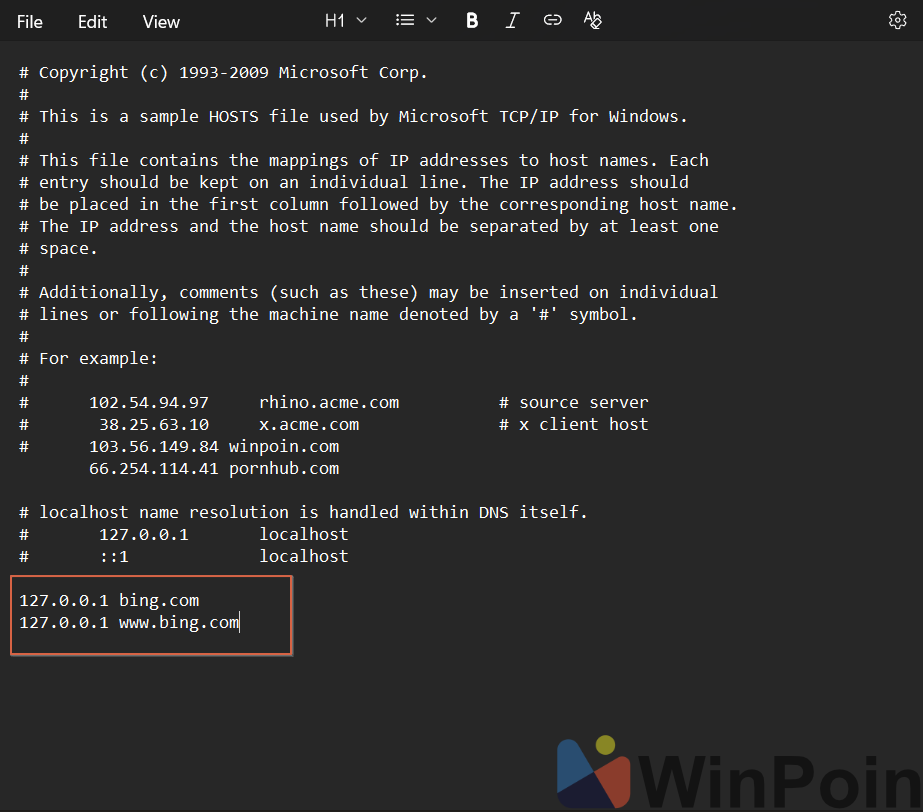Viewport: 923px width, 812px height.
Task: Click the "localhost name resolution" comment line
Action: (303, 512)
